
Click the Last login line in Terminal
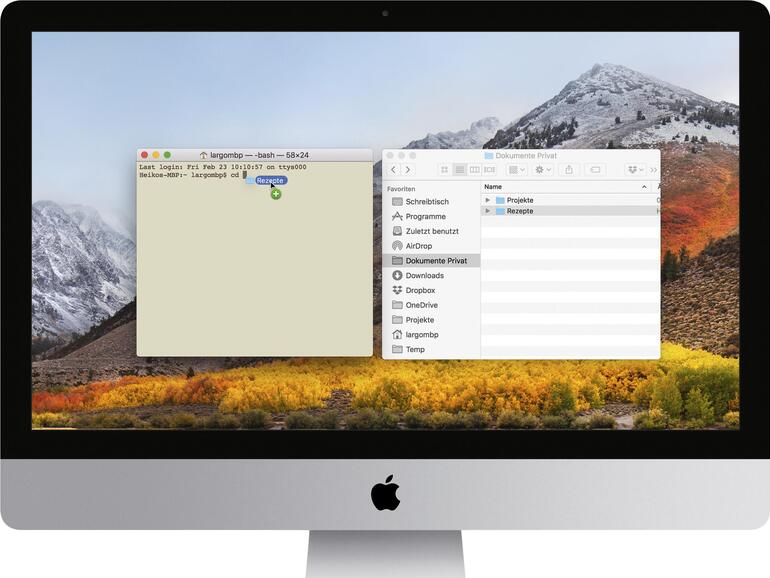click(x=222, y=167)
